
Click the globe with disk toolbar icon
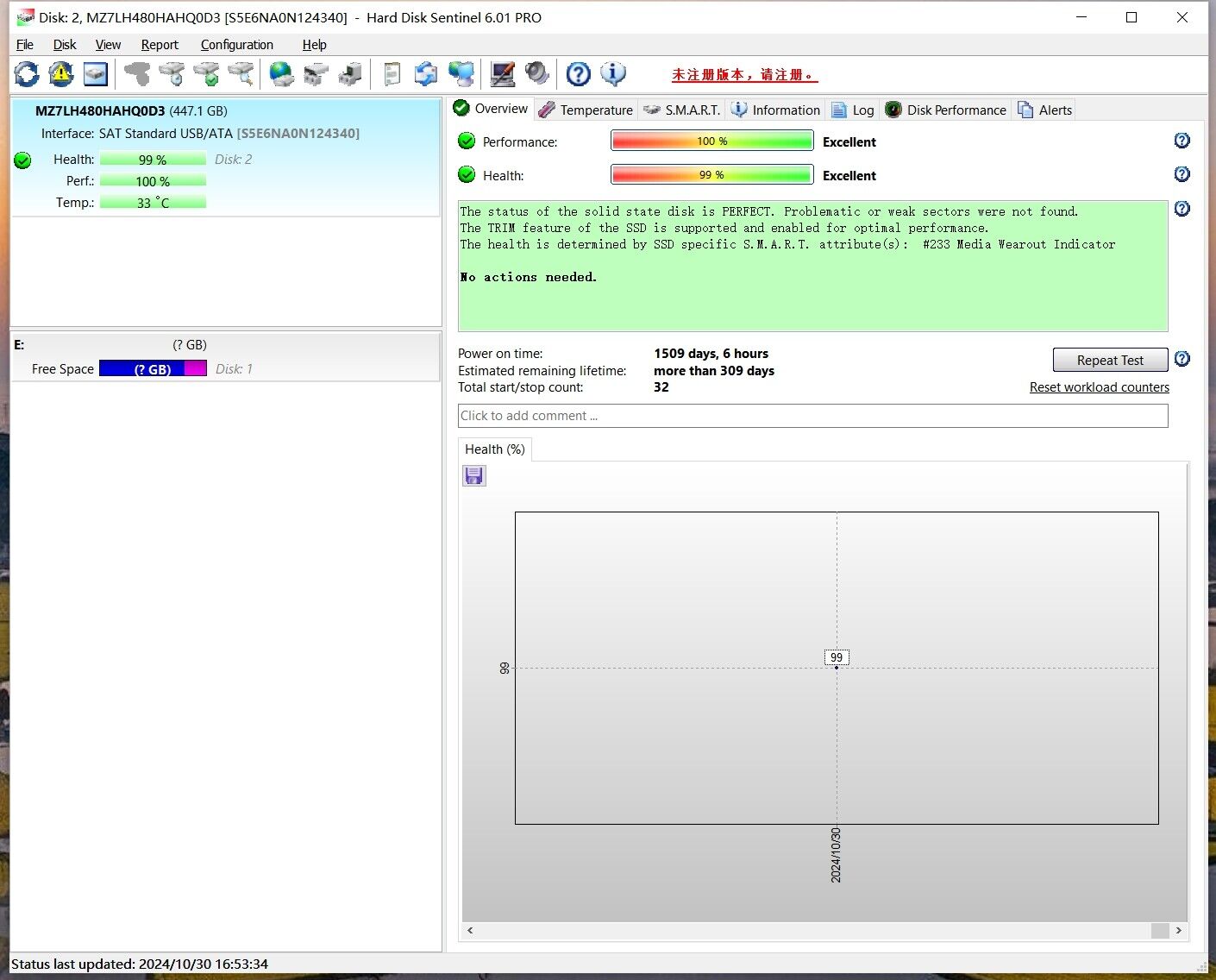pyautogui.click(x=281, y=74)
